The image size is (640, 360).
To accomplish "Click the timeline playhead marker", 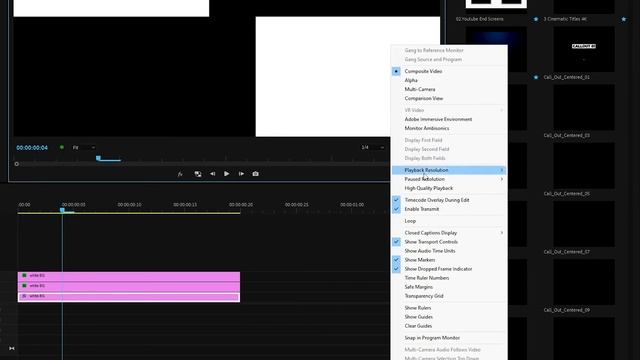I will 62,210.
